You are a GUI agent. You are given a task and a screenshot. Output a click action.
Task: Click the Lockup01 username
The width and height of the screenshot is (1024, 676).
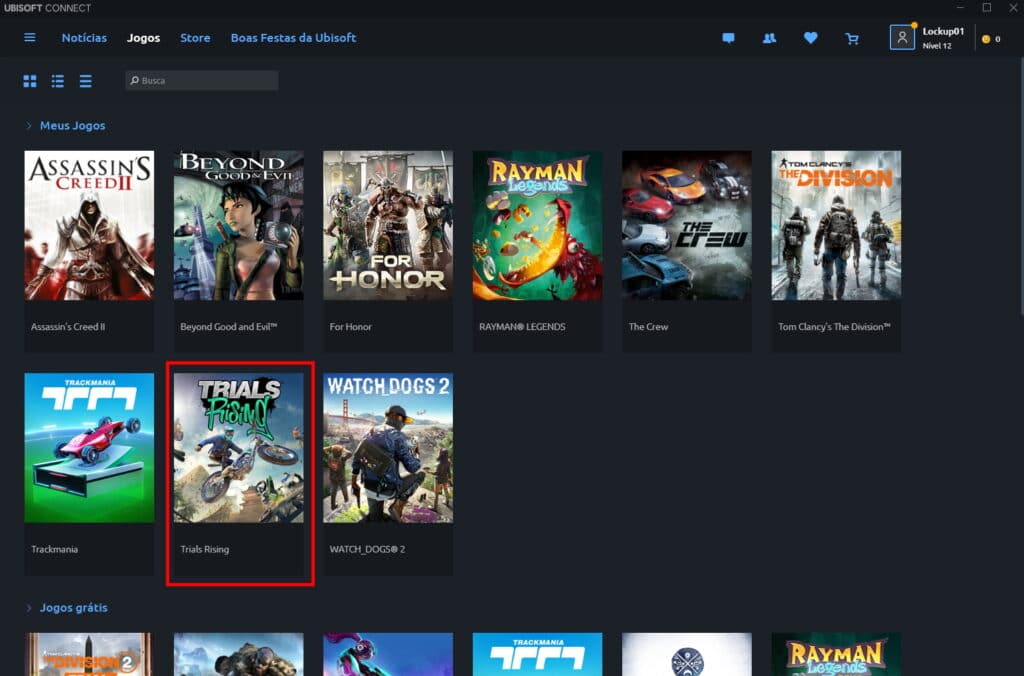pos(943,31)
